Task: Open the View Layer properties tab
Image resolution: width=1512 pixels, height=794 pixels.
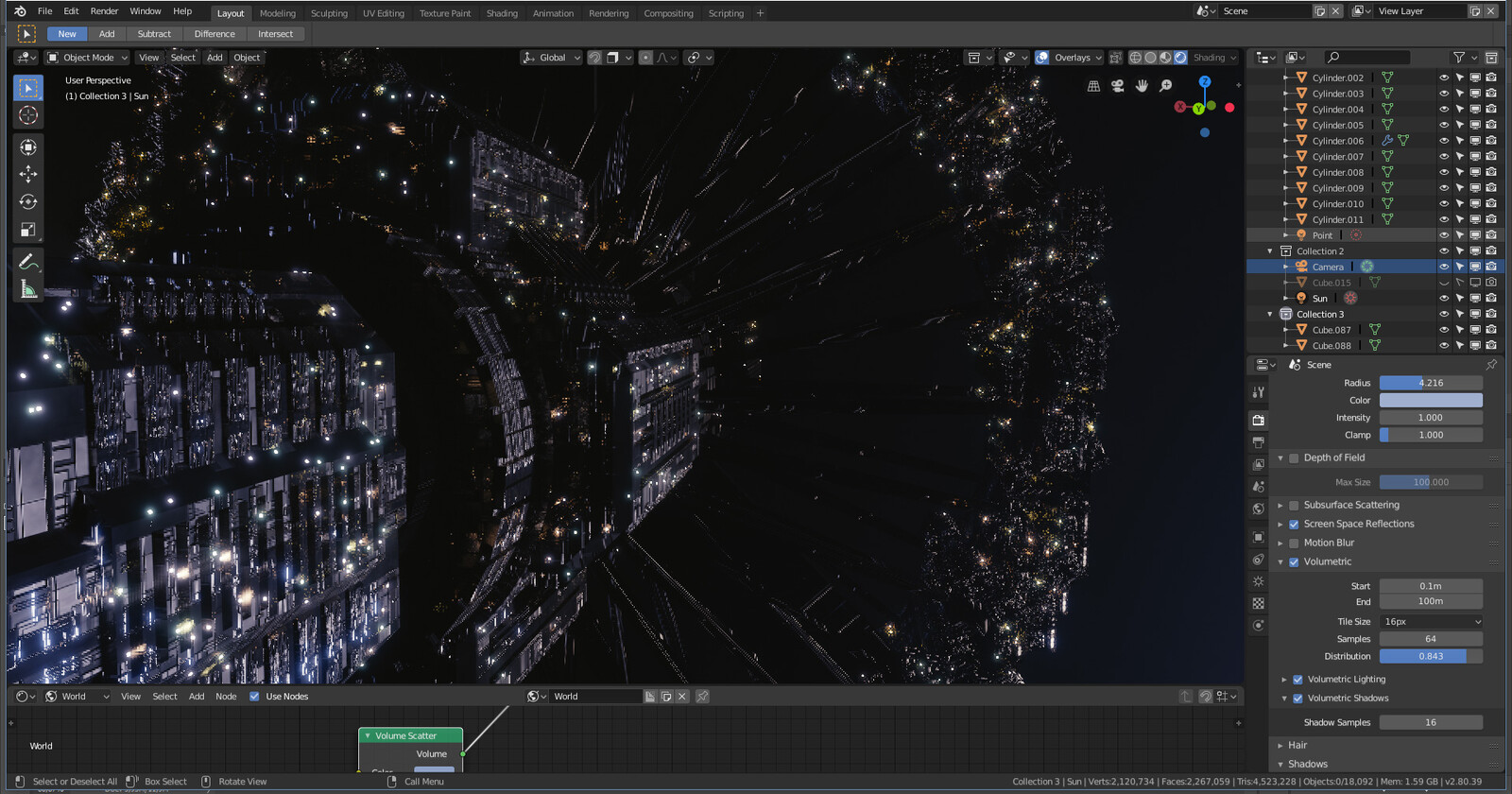Action: 1258,464
